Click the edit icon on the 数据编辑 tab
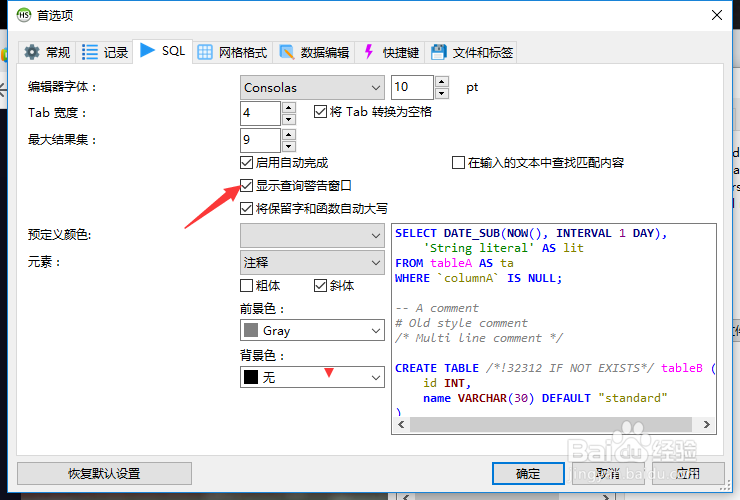This screenshot has width=740, height=500. coord(286,52)
